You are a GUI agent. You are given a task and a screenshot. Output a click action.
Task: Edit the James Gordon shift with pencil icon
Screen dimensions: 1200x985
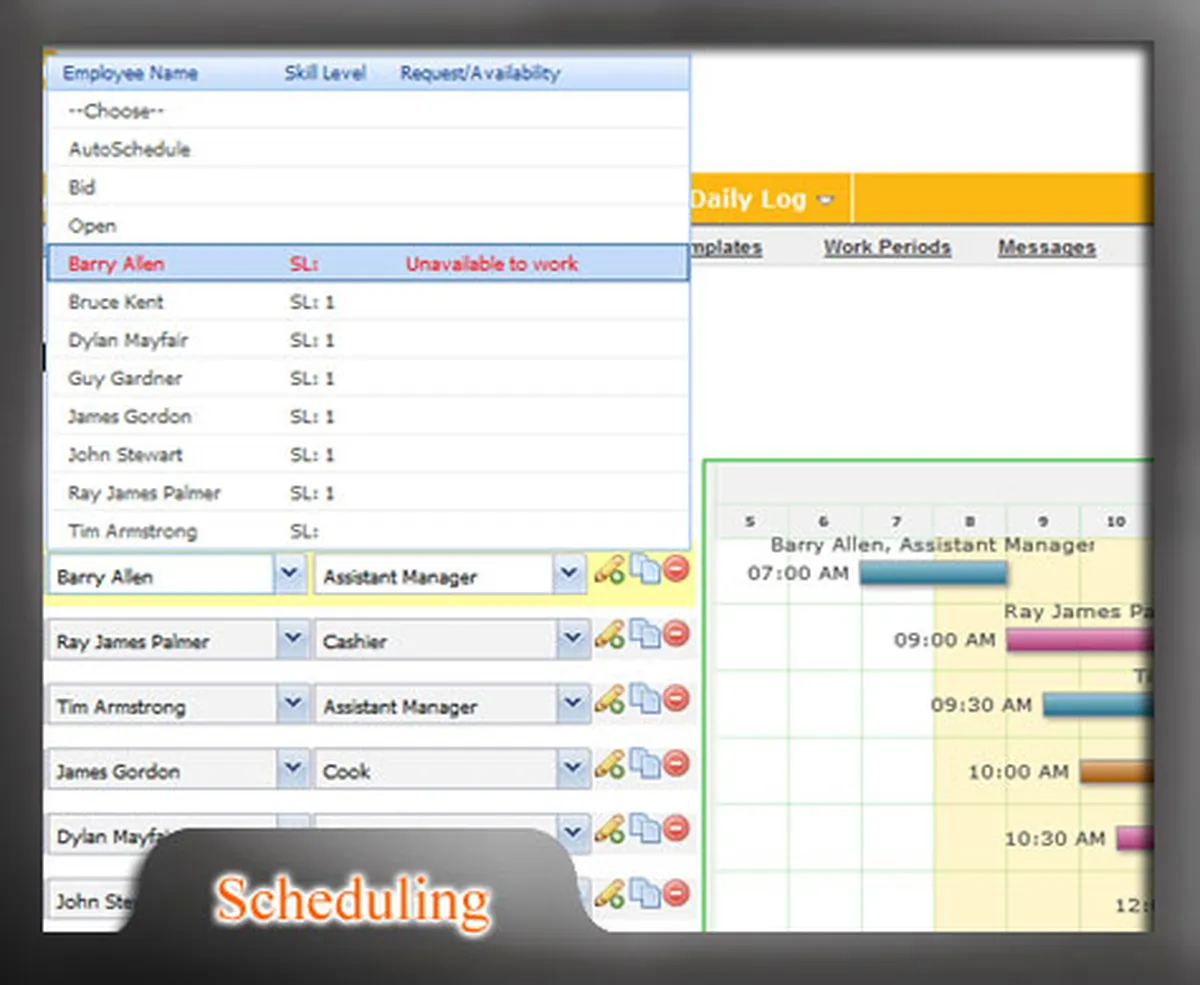(609, 765)
